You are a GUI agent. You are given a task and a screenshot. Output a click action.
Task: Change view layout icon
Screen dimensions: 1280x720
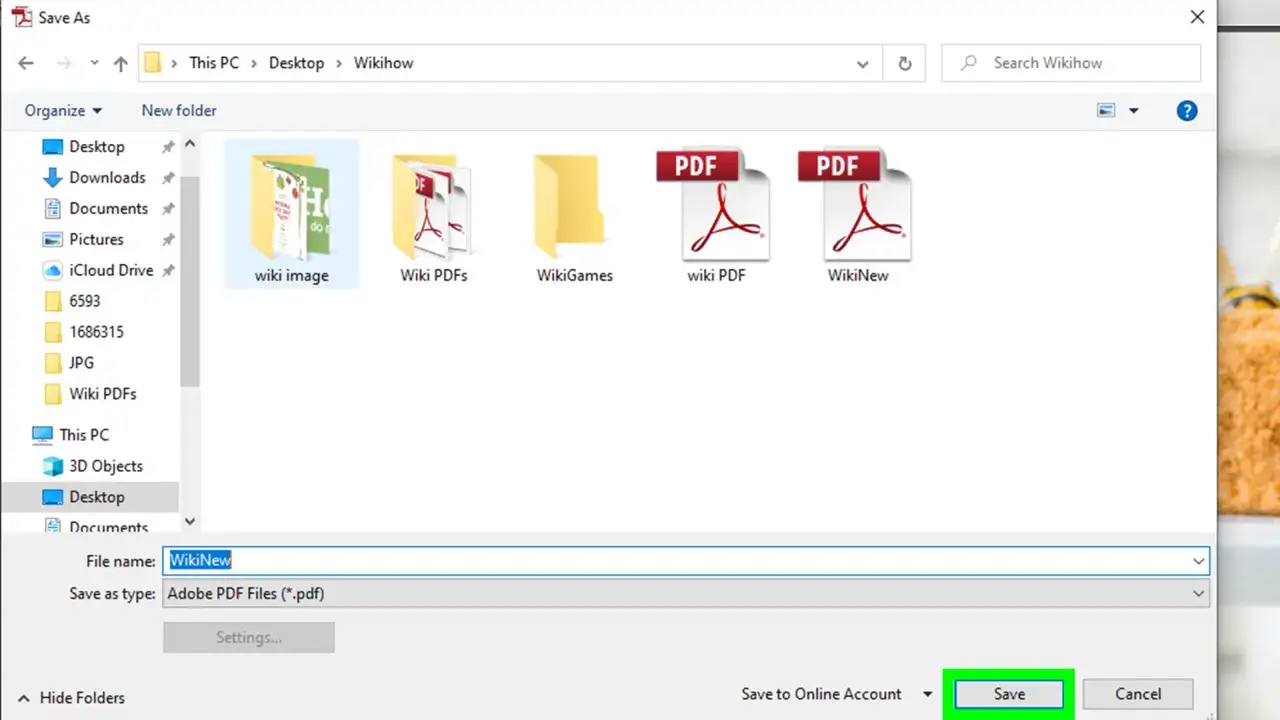pos(1106,111)
